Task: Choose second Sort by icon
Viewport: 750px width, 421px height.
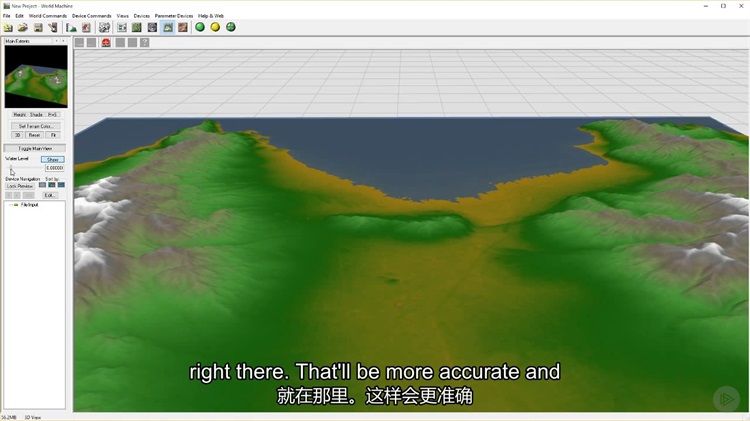Action: [52, 185]
